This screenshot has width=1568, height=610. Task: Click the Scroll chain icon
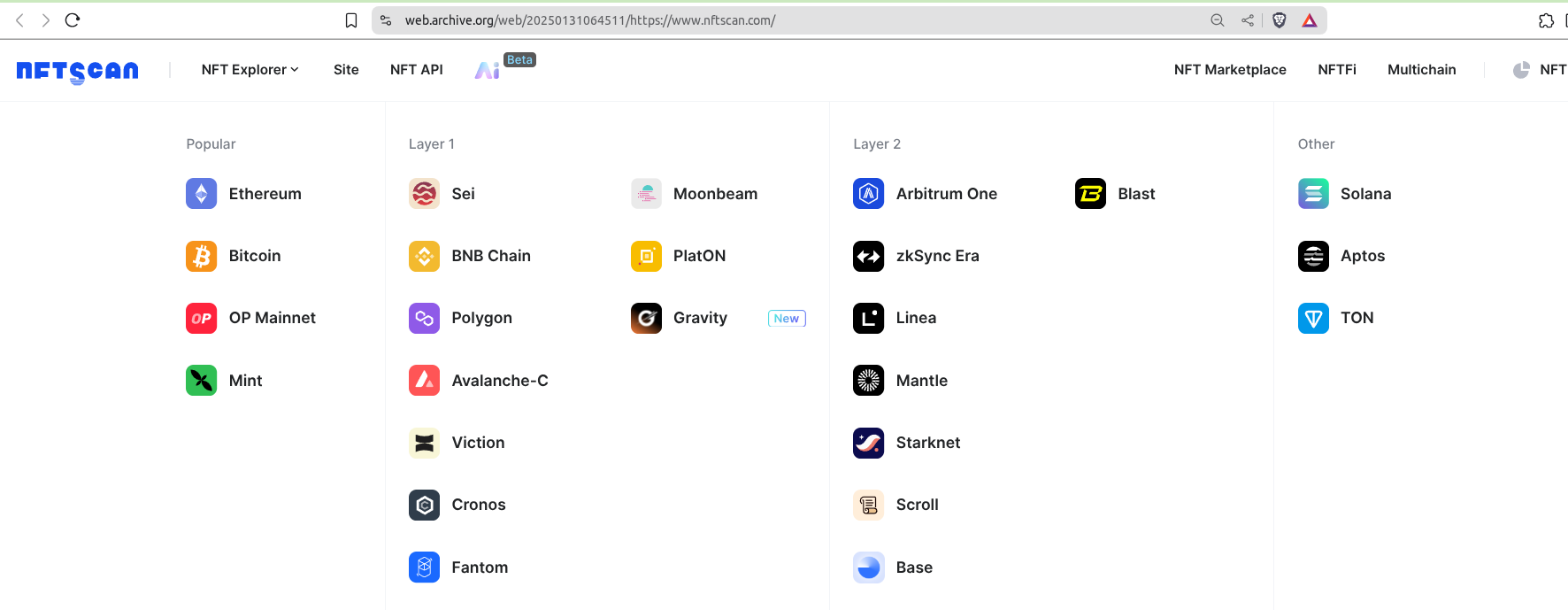(868, 505)
